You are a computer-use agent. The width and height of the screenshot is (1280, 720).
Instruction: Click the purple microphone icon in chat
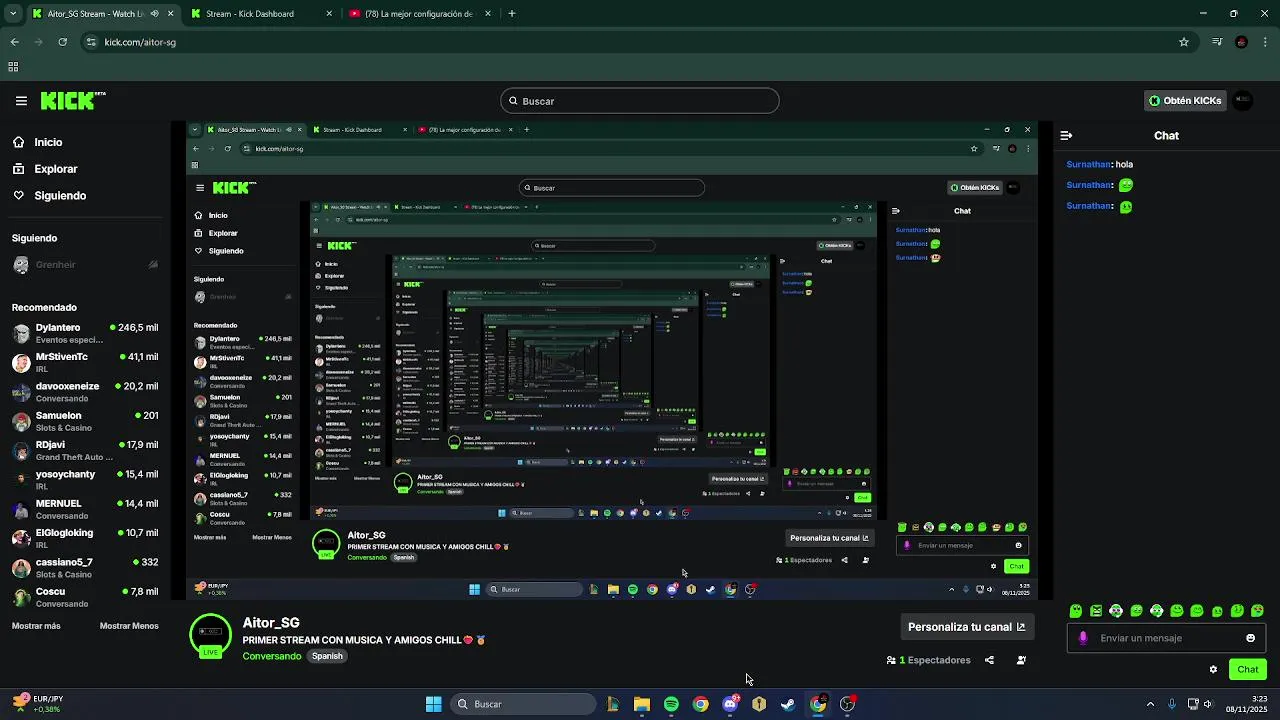tap(1083, 638)
